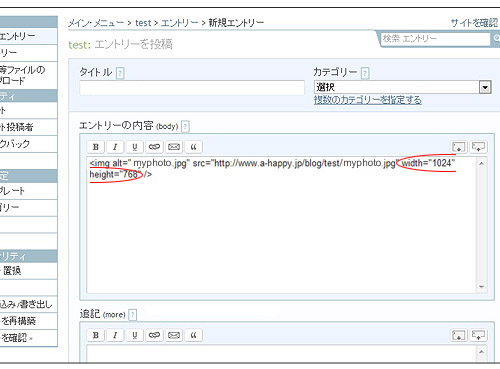Click を再構築 item in the sidebar
The width and height of the screenshot is (500, 369).
[x=28, y=321]
